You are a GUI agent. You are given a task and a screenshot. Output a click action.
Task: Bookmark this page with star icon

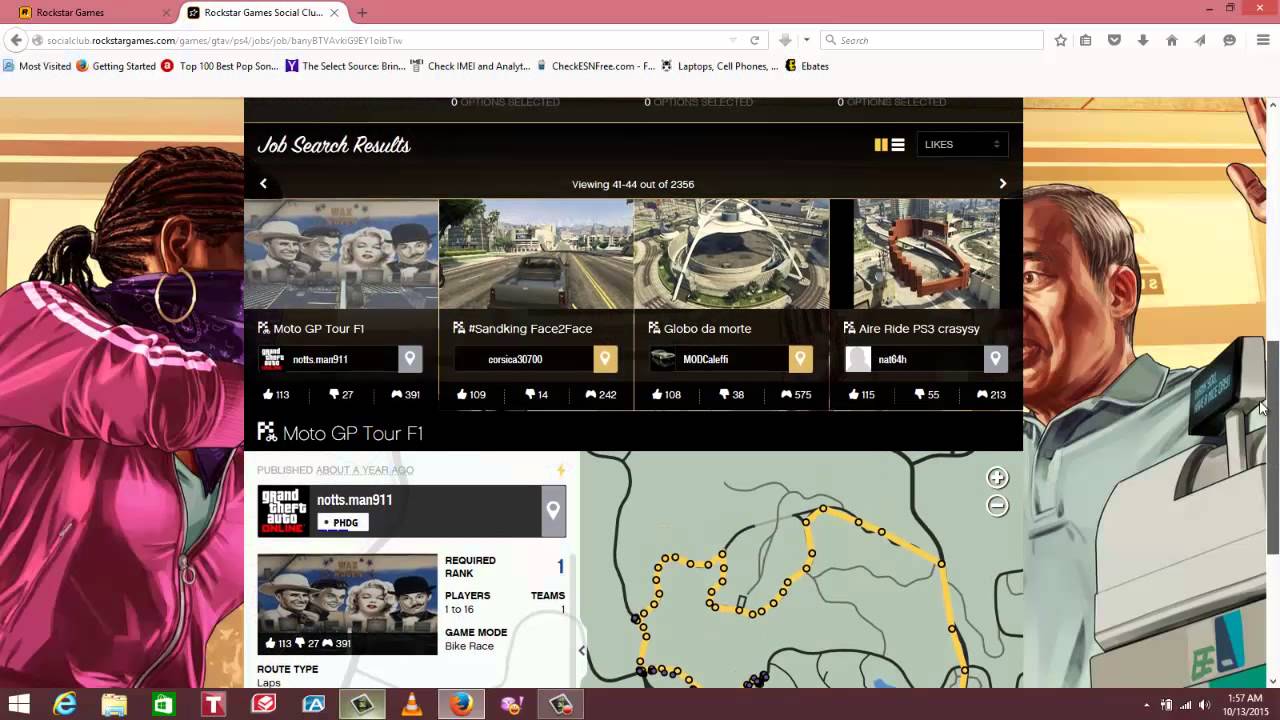[x=1060, y=40]
